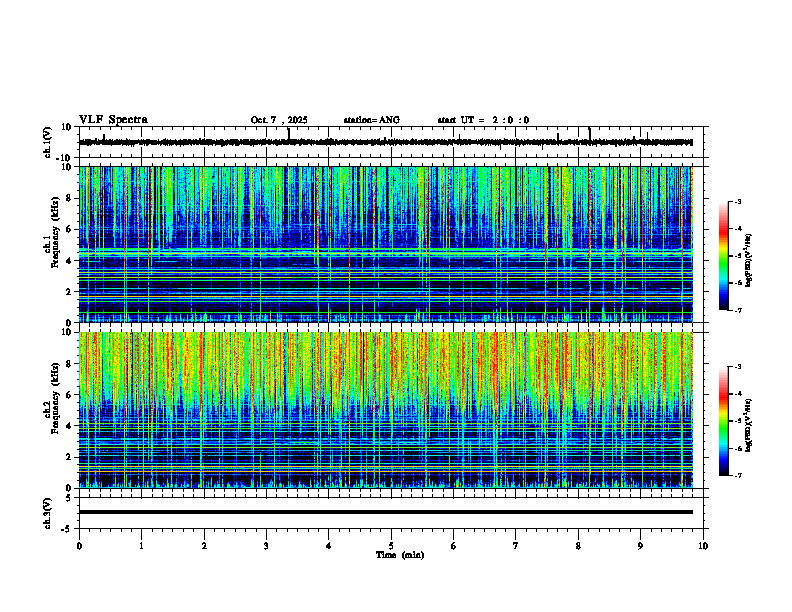The height and width of the screenshot is (612, 792).
Task: Click time axis tick label "2"
Action: (204, 546)
